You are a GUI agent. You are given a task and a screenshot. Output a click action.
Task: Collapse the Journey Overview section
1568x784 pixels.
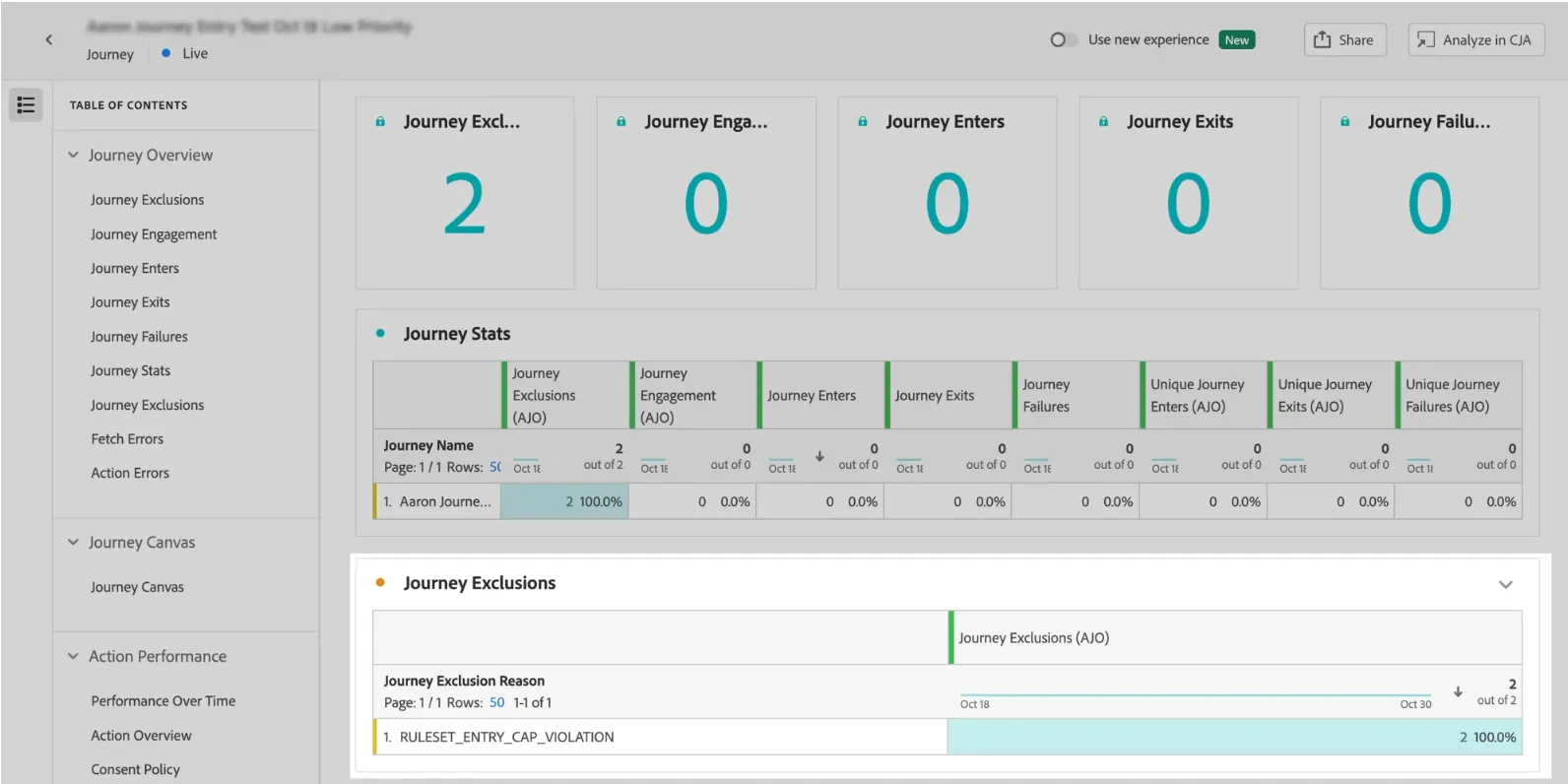pos(73,155)
